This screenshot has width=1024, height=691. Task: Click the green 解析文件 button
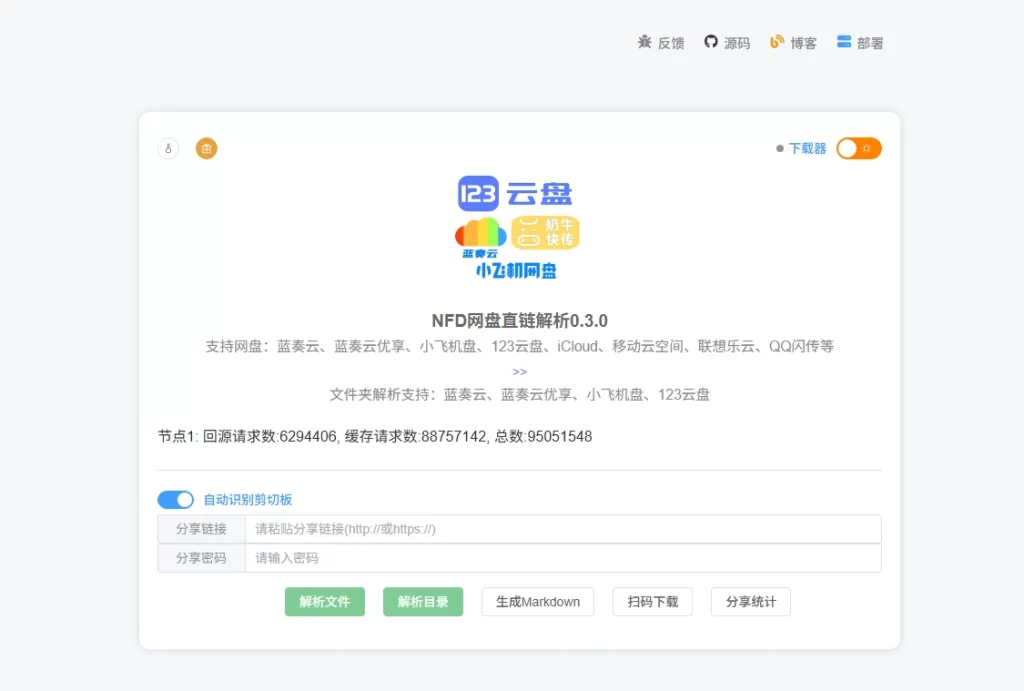point(325,602)
